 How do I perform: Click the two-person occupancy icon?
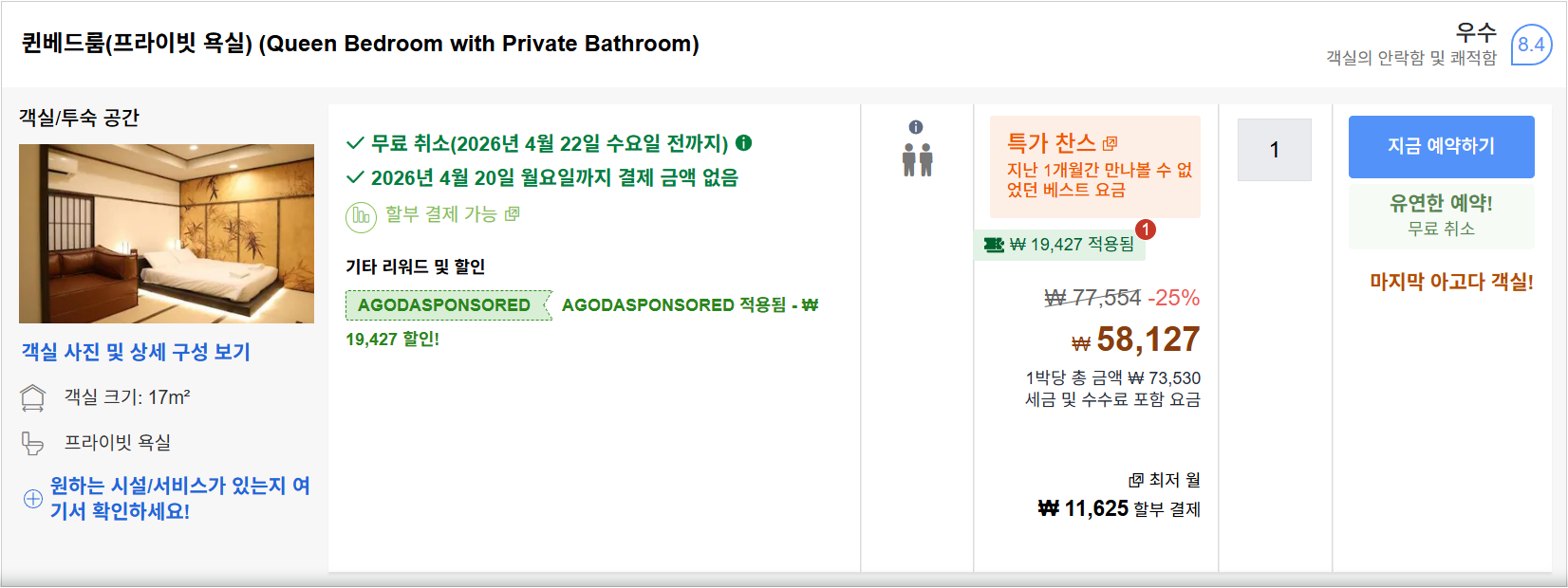click(x=917, y=161)
